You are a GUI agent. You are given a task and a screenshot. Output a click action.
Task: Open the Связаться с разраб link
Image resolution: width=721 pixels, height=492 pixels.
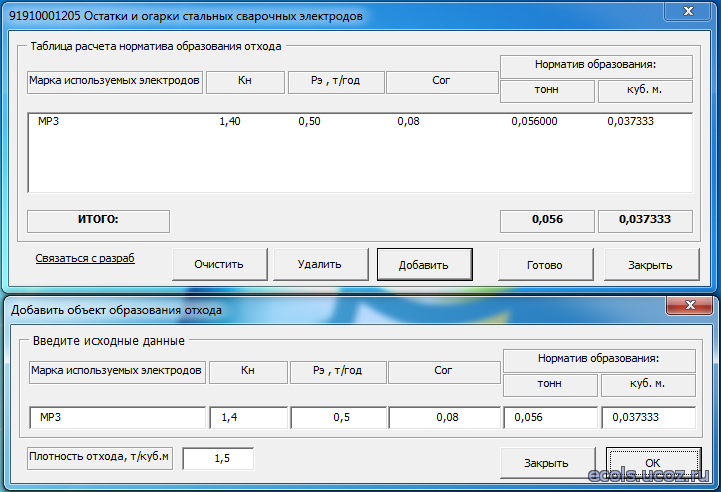point(85,258)
